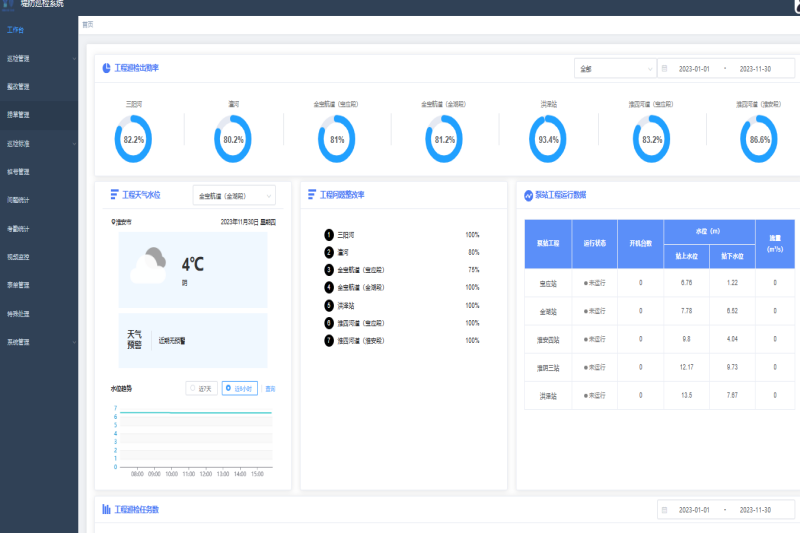
Task: Click the 6.76 water level cell
Action: click(x=686, y=283)
